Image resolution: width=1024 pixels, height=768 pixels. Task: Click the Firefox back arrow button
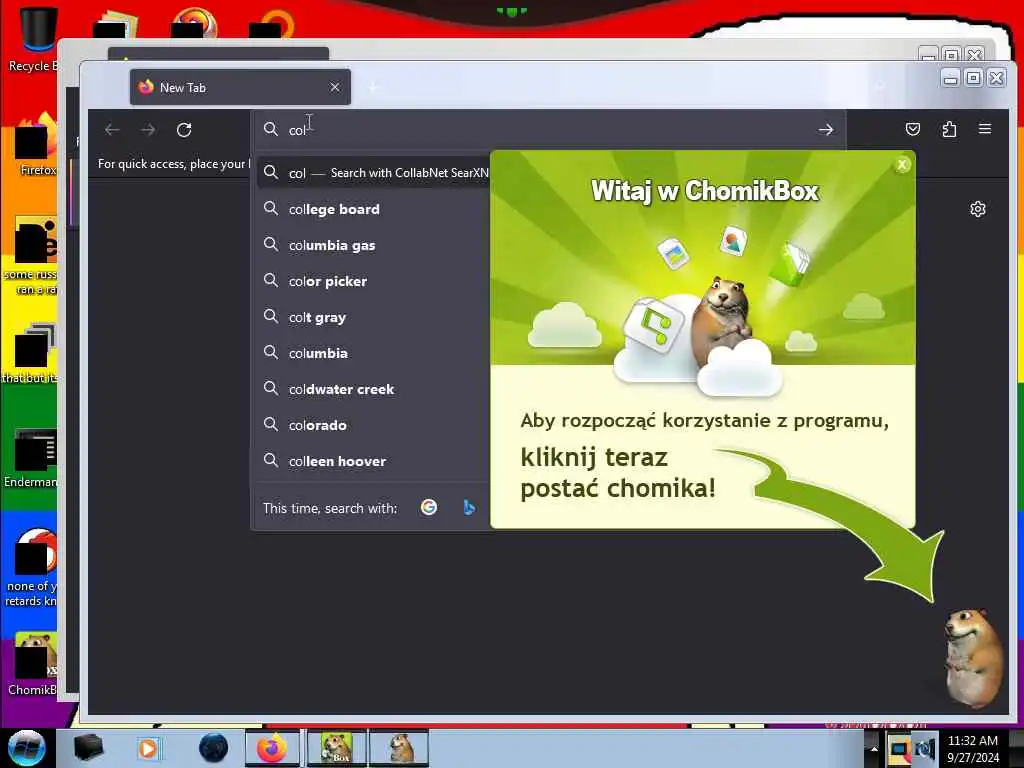112,130
